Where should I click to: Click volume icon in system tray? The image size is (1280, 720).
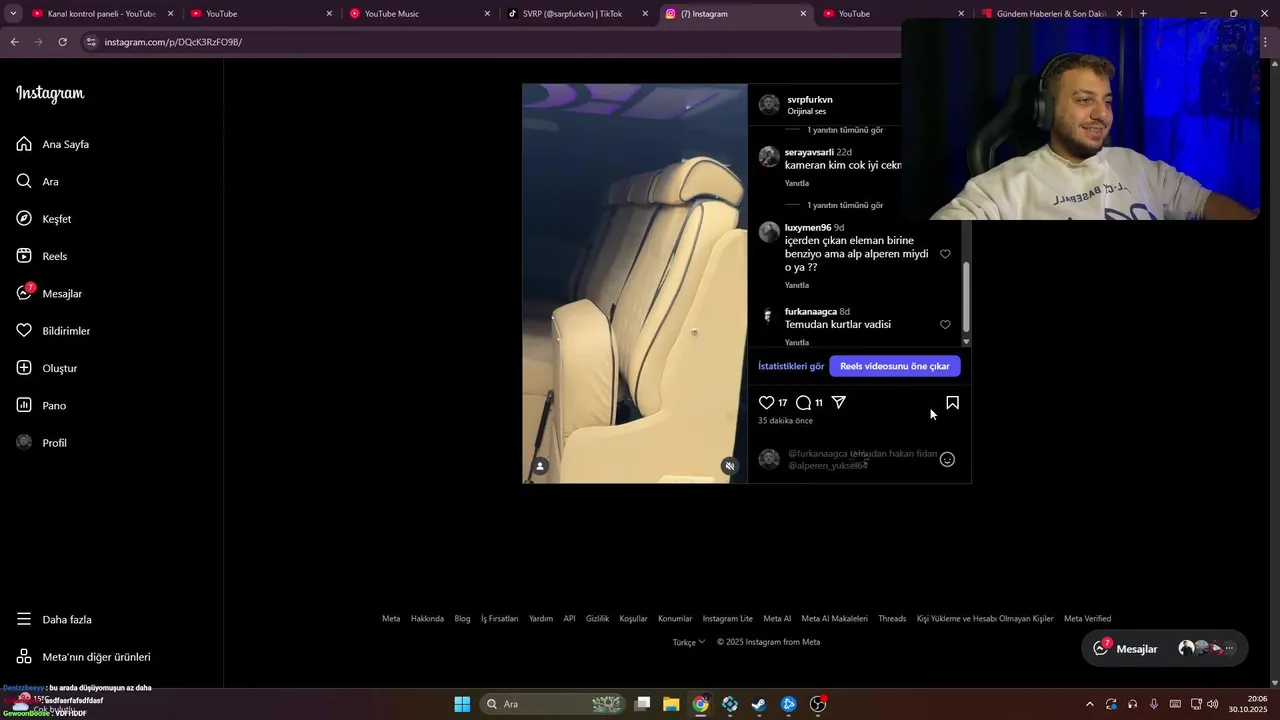[1213, 704]
